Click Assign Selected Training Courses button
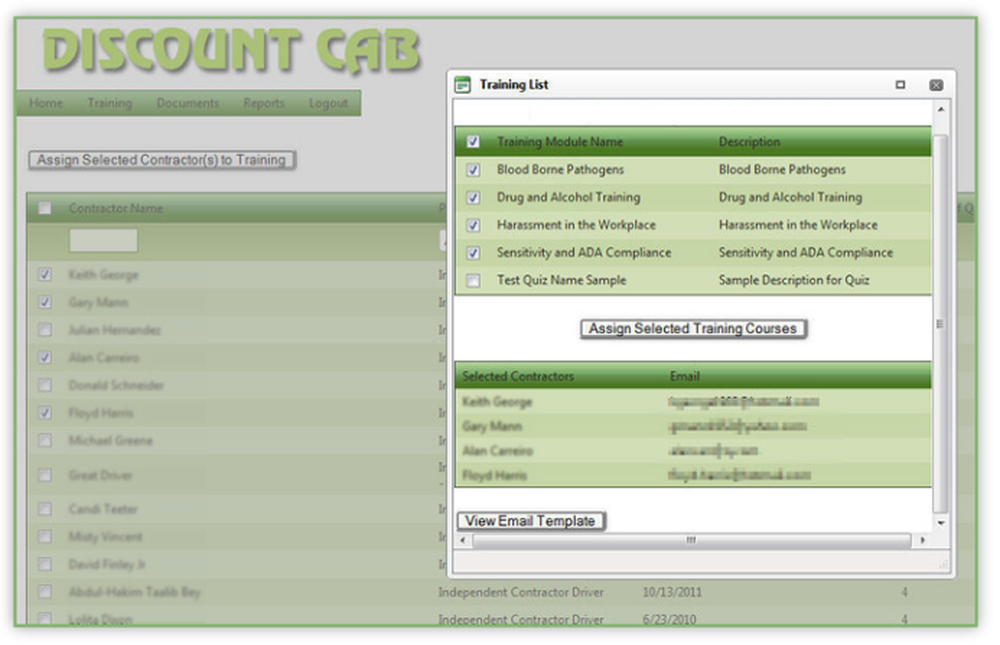Screen dimensions: 1000x645 click(x=693, y=329)
